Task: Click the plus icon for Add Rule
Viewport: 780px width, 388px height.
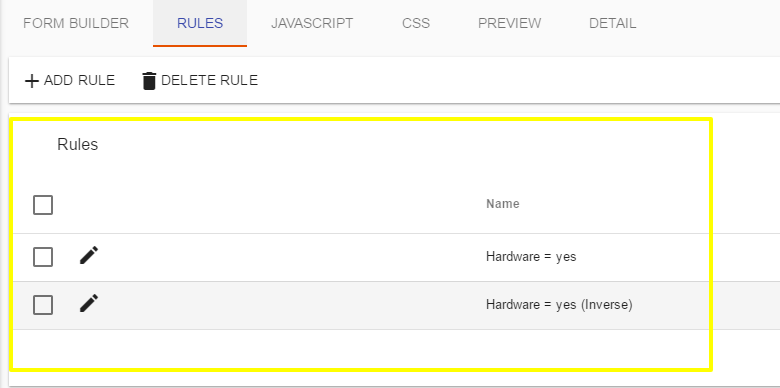Action: [x=32, y=81]
